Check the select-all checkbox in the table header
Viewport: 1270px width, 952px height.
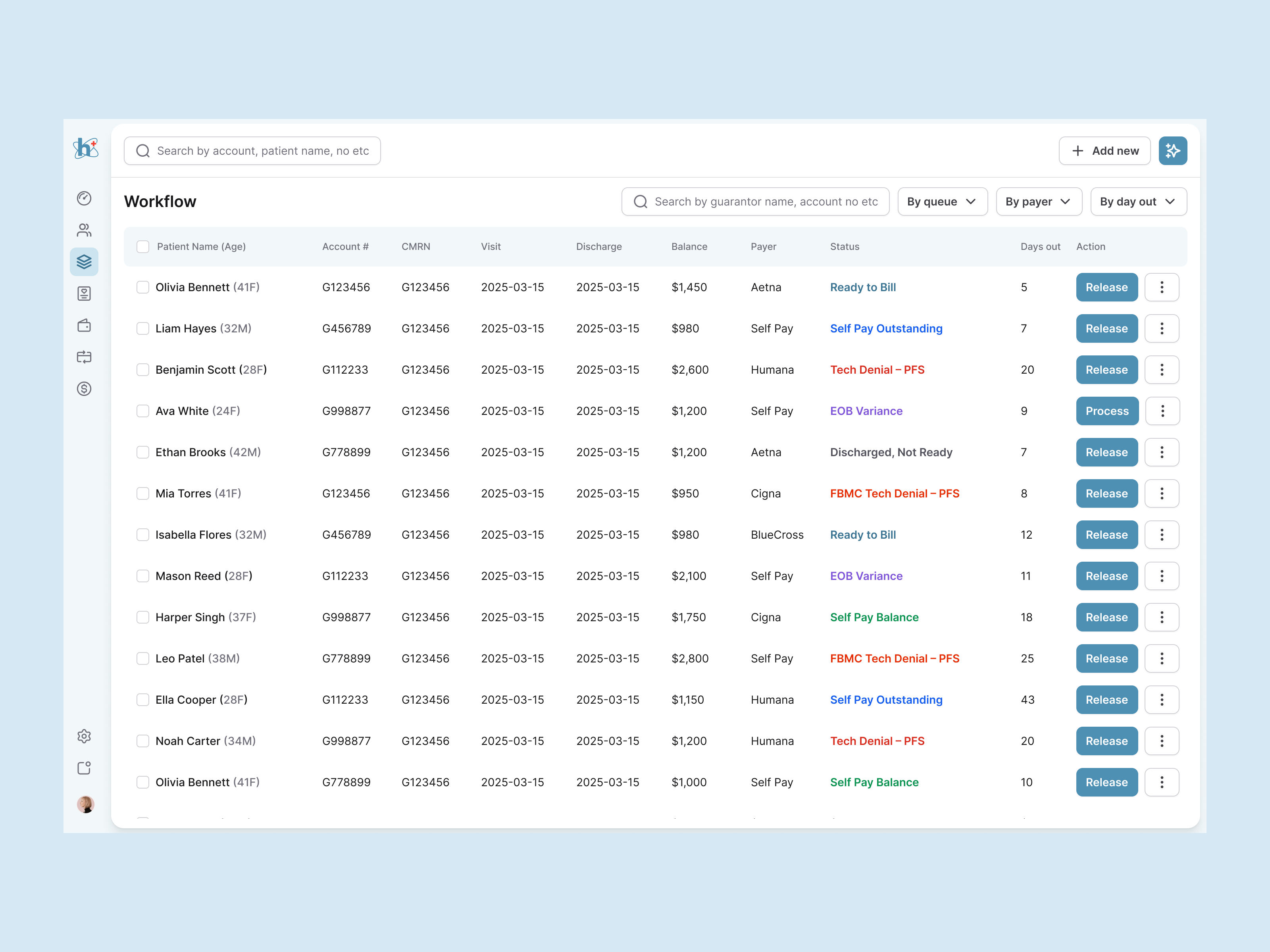pos(143,246)
